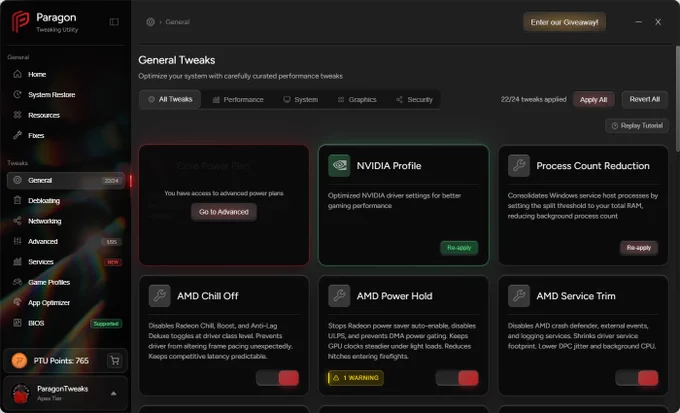Click the AMD Service Trim wrench icon

[x=519, y=296]
